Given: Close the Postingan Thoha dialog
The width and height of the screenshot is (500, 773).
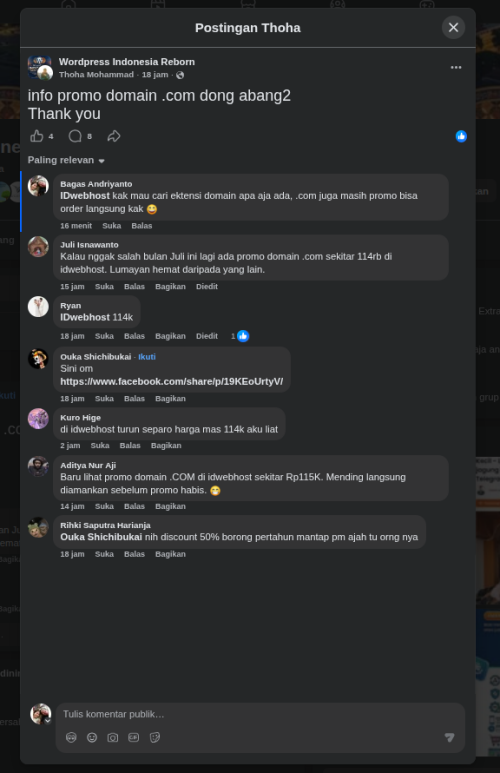Looking at the screenshot, I should (x=454, y=28).
